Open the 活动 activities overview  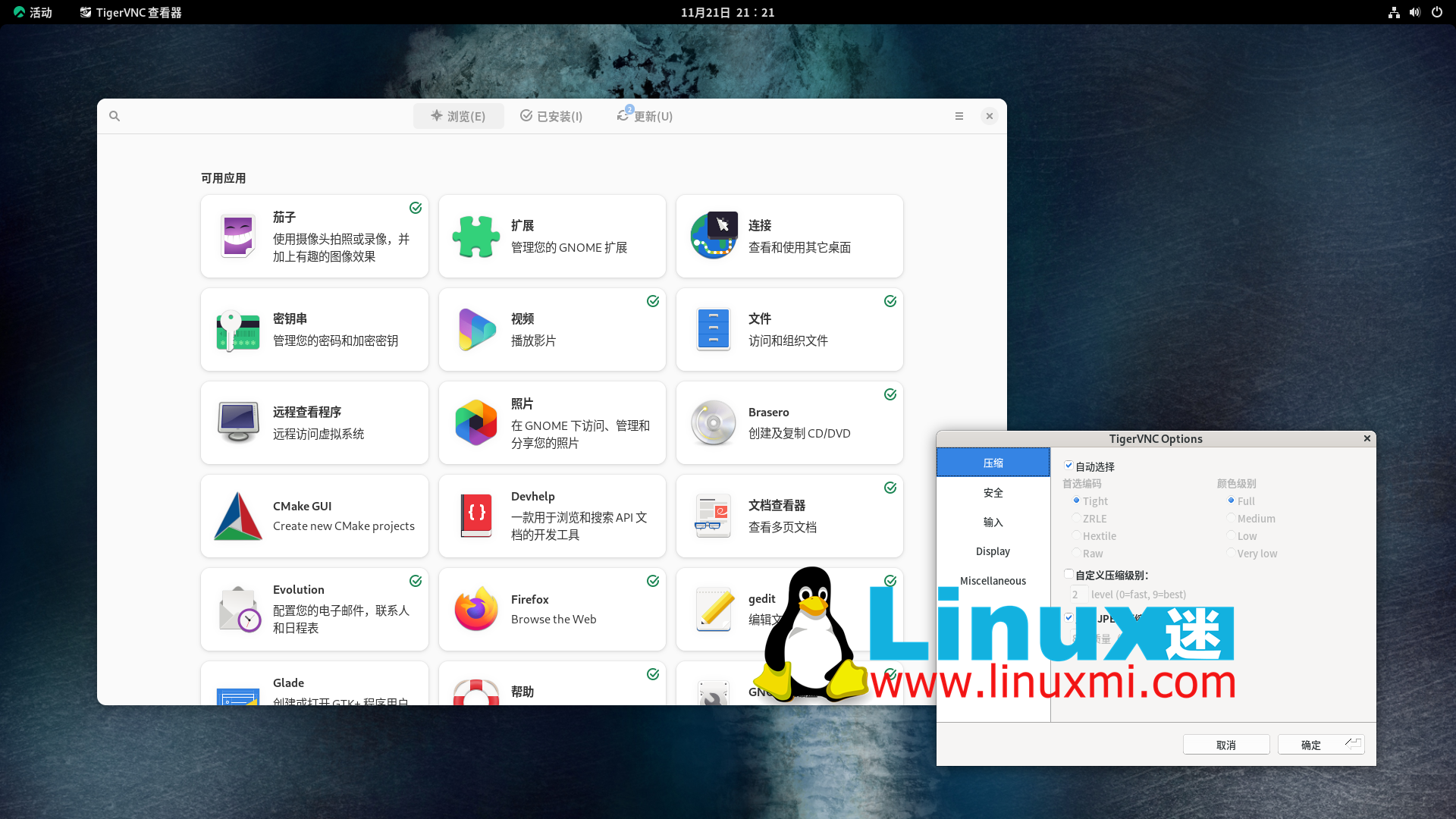tap(33, 12)
